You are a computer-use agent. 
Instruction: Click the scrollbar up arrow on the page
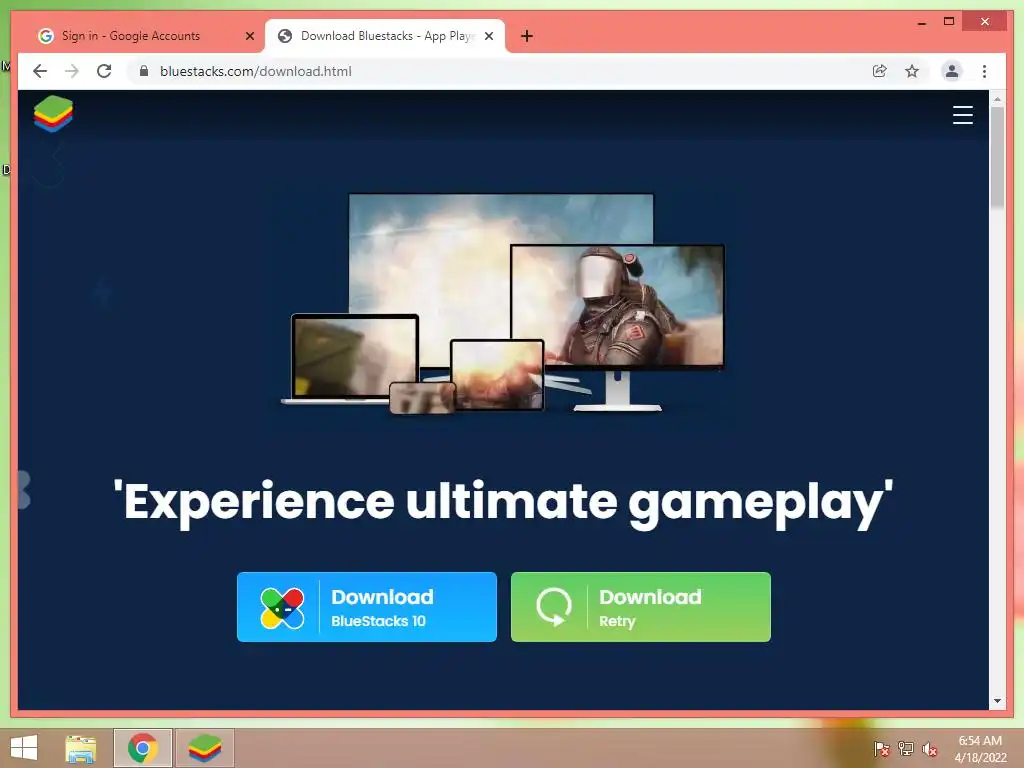click(997, 99)
